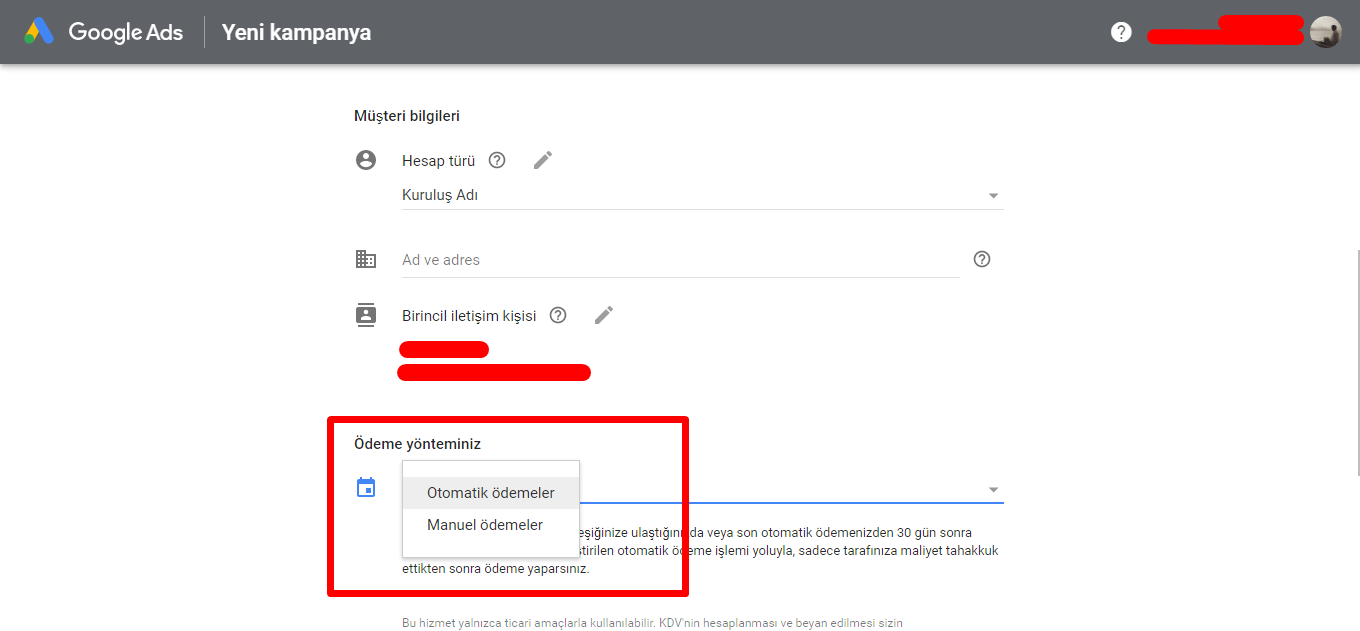The image size is (1360, 631).
Task: Open the profile avatar menu
Action: (1325, 32)
